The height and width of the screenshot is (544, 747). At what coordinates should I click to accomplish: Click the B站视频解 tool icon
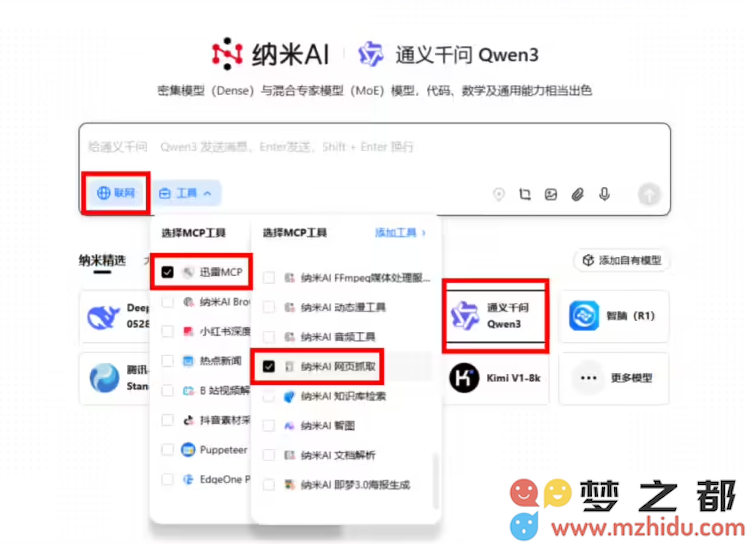188,391
